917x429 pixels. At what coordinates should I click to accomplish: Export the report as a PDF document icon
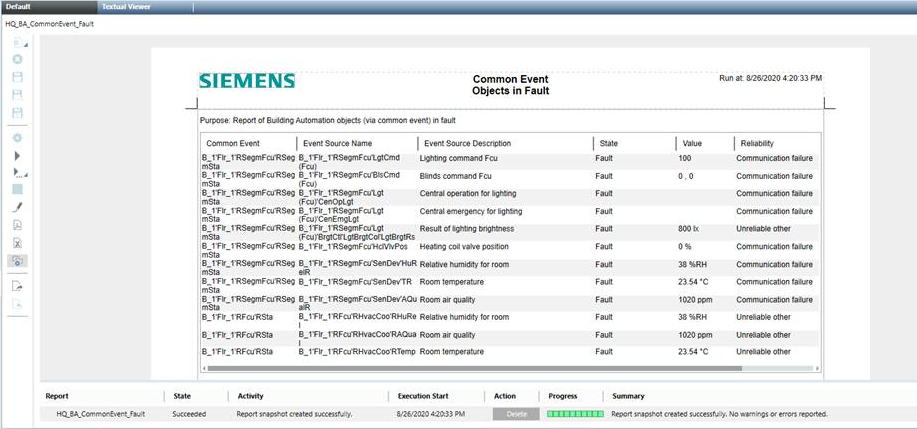pos(17,225)
